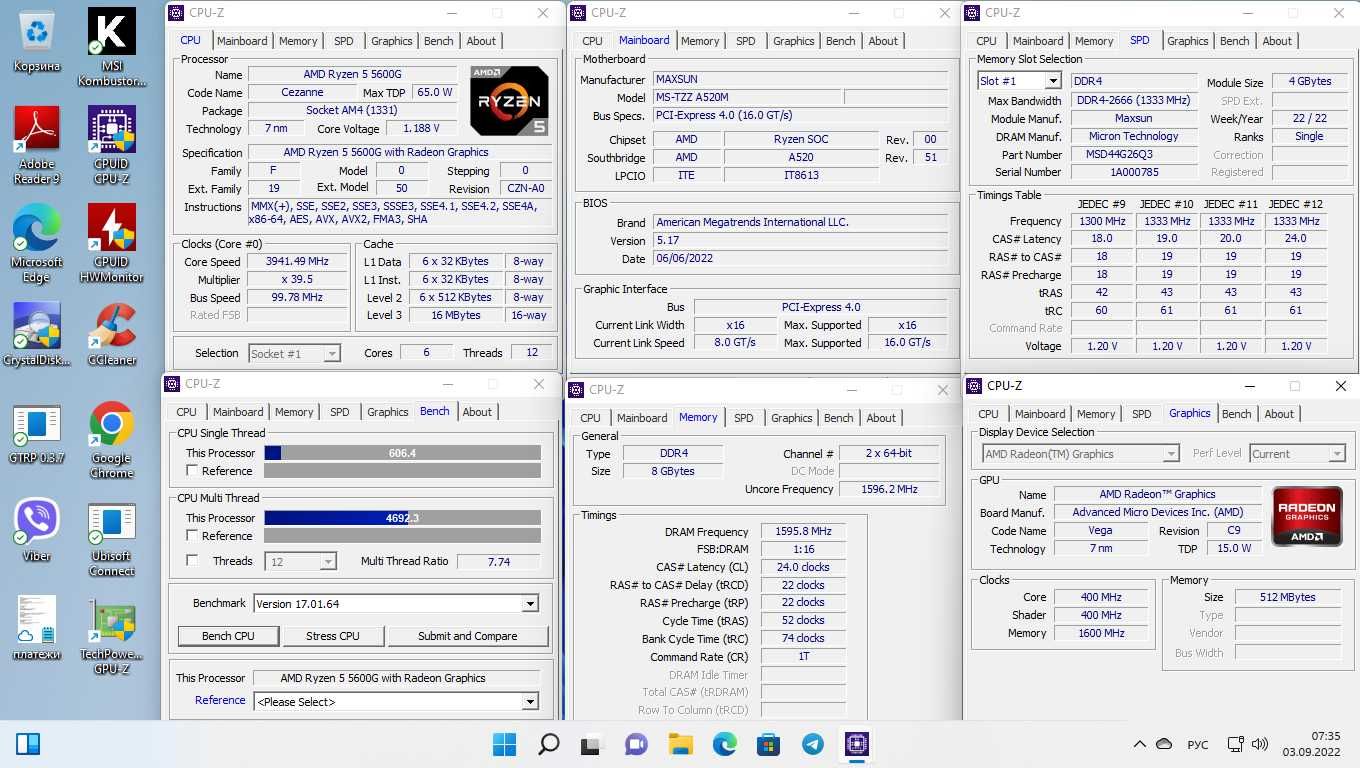Switch input language РУС indicator

pos(1198,745)
